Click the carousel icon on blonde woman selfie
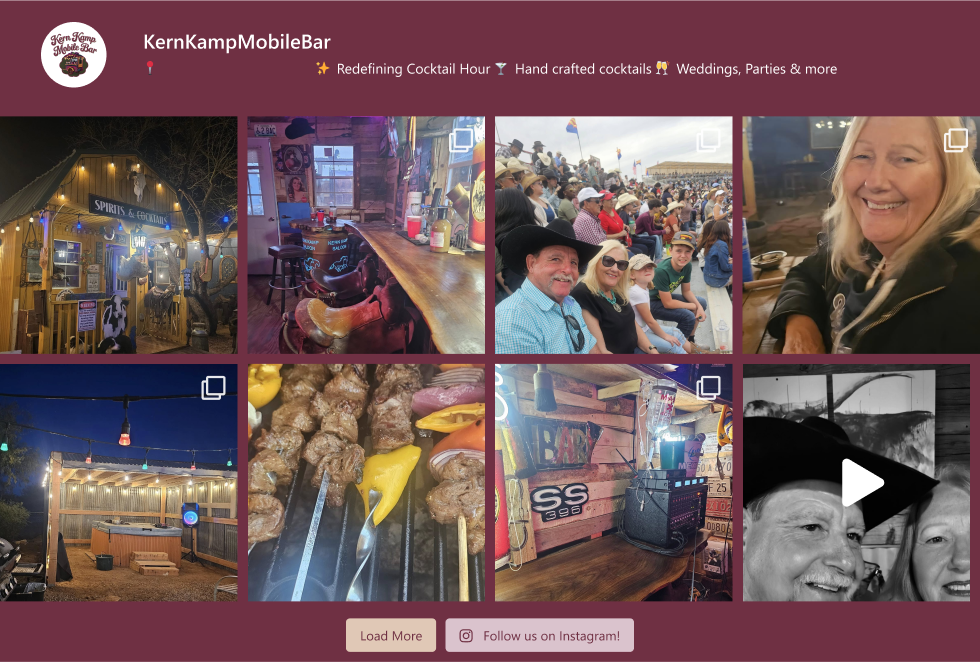 [956, 141]
